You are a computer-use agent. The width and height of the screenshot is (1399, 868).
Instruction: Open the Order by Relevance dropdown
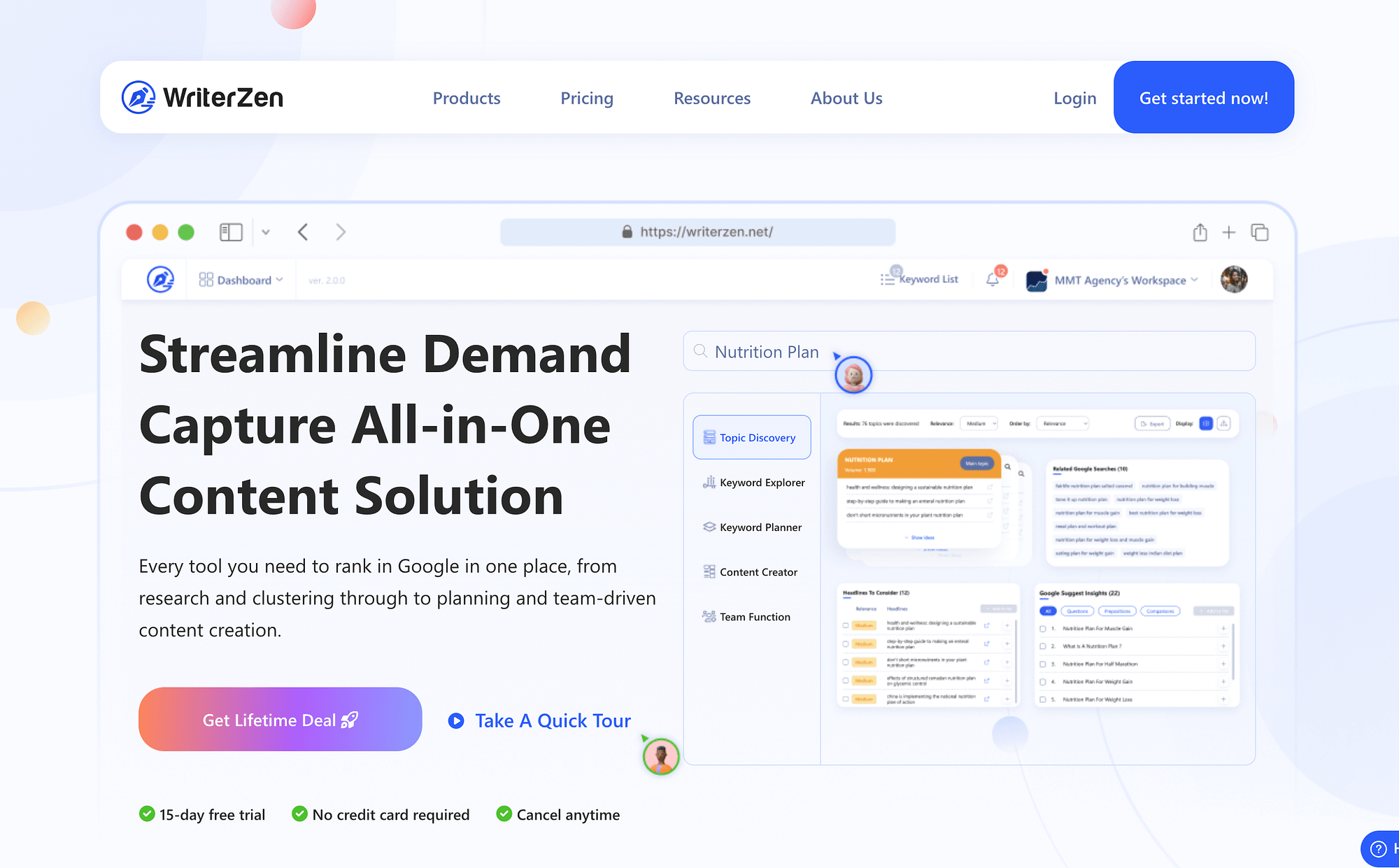(x=1063, y=423)
